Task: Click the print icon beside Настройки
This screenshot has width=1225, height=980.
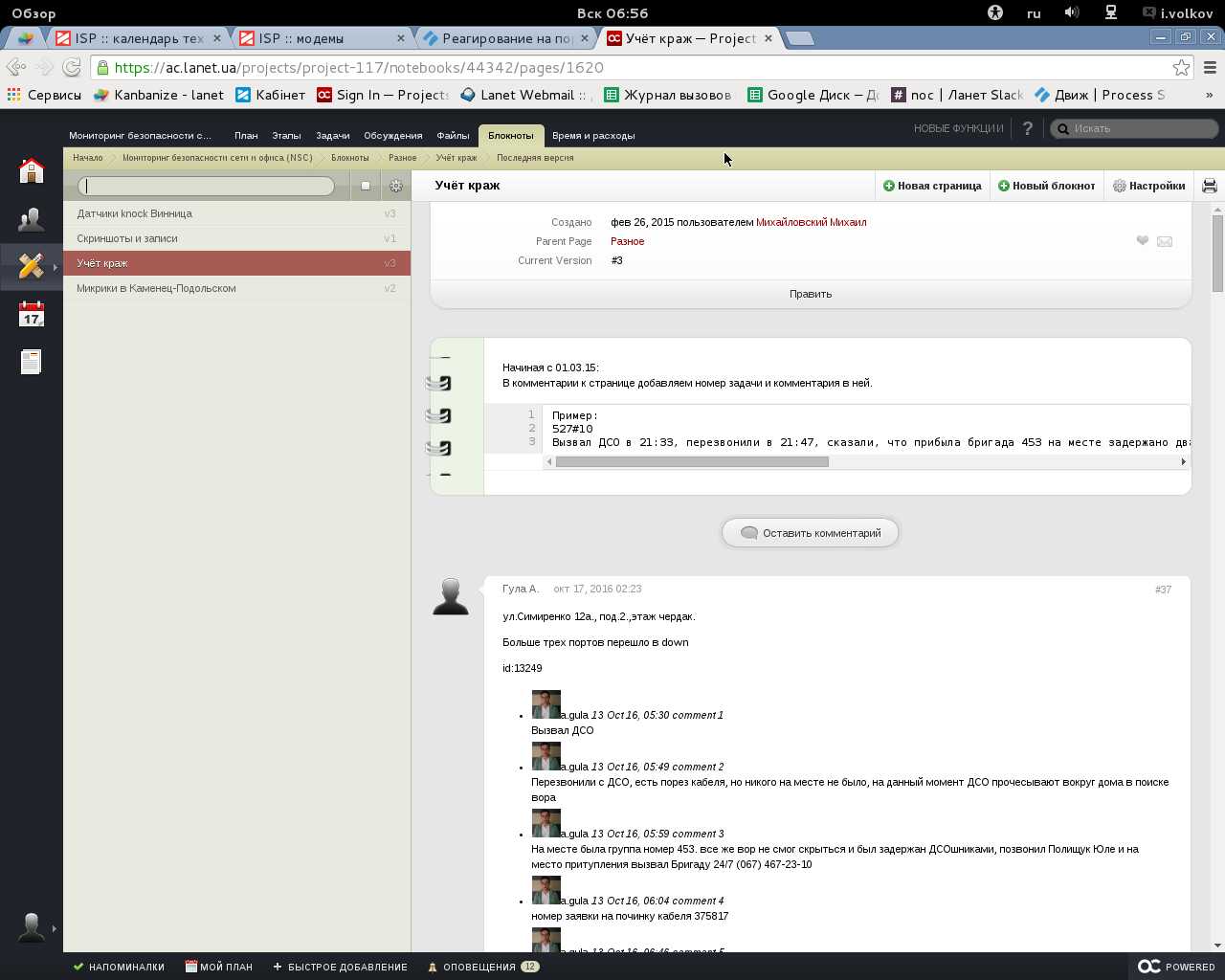Action: coord(1210,186)
